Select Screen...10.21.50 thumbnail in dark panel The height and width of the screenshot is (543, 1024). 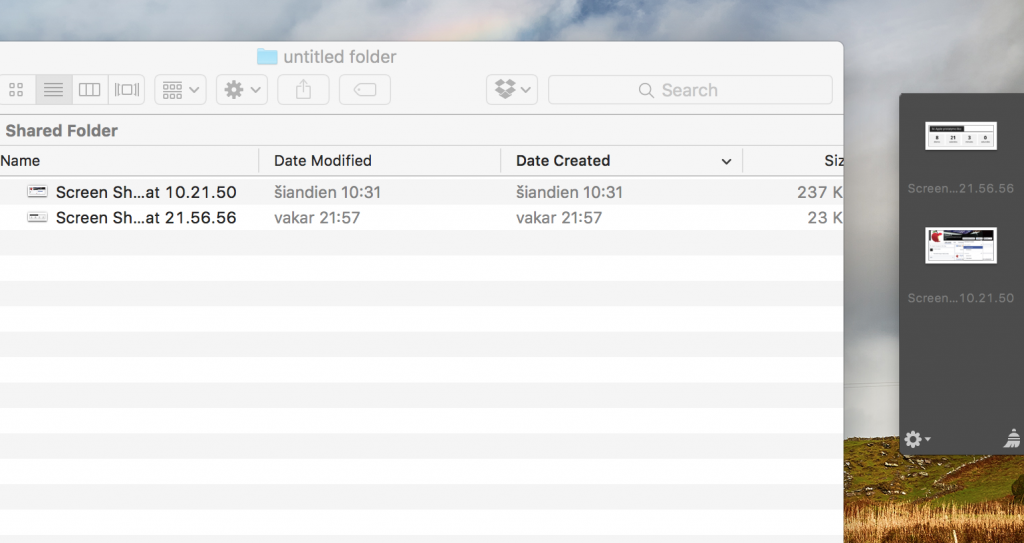961,245
